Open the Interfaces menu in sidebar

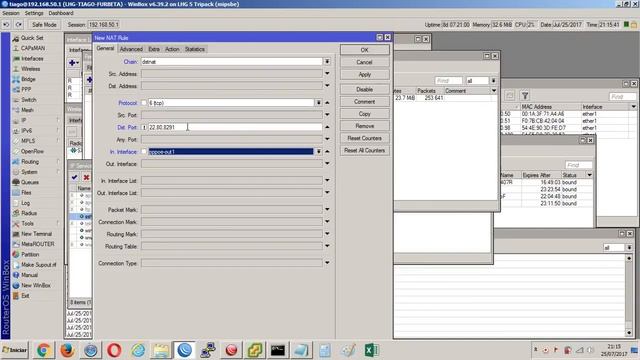pyautogui.click(x=32, y=59)
